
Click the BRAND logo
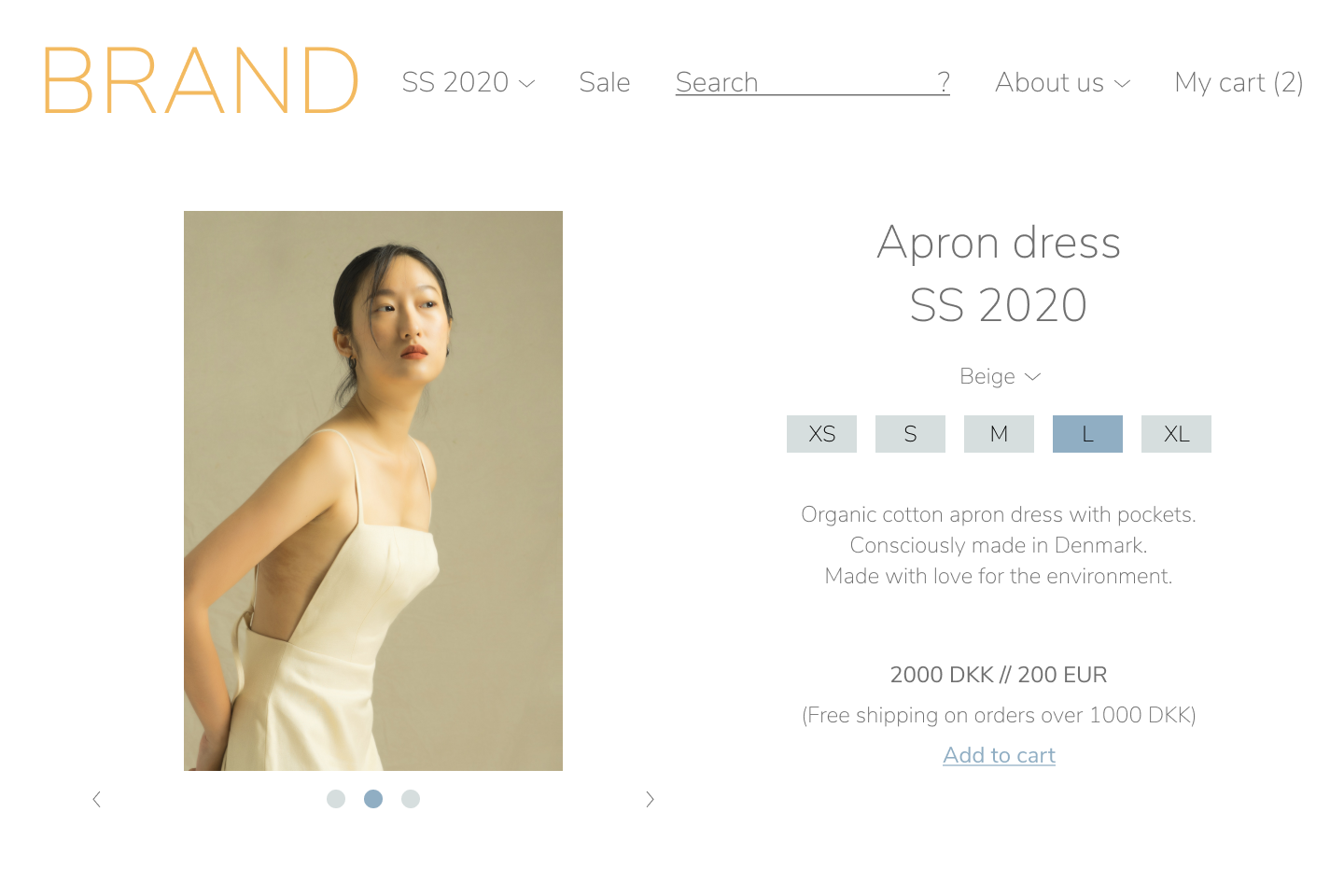click(202, 80)
